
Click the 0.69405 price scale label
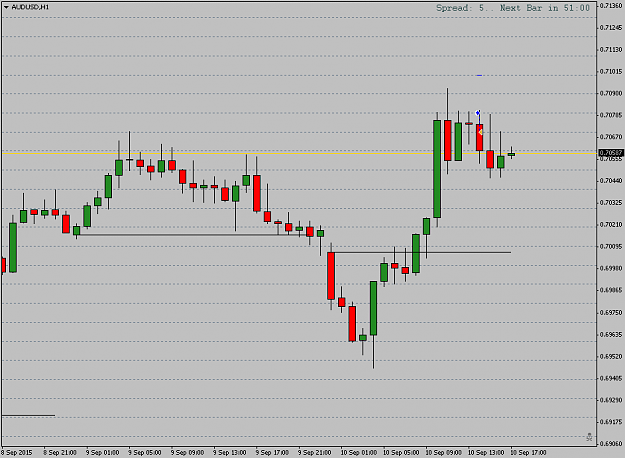click(611, 378)
